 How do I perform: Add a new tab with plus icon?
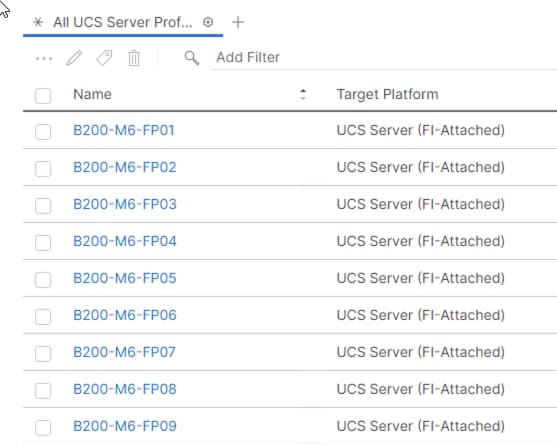click(x=238, y=22)
